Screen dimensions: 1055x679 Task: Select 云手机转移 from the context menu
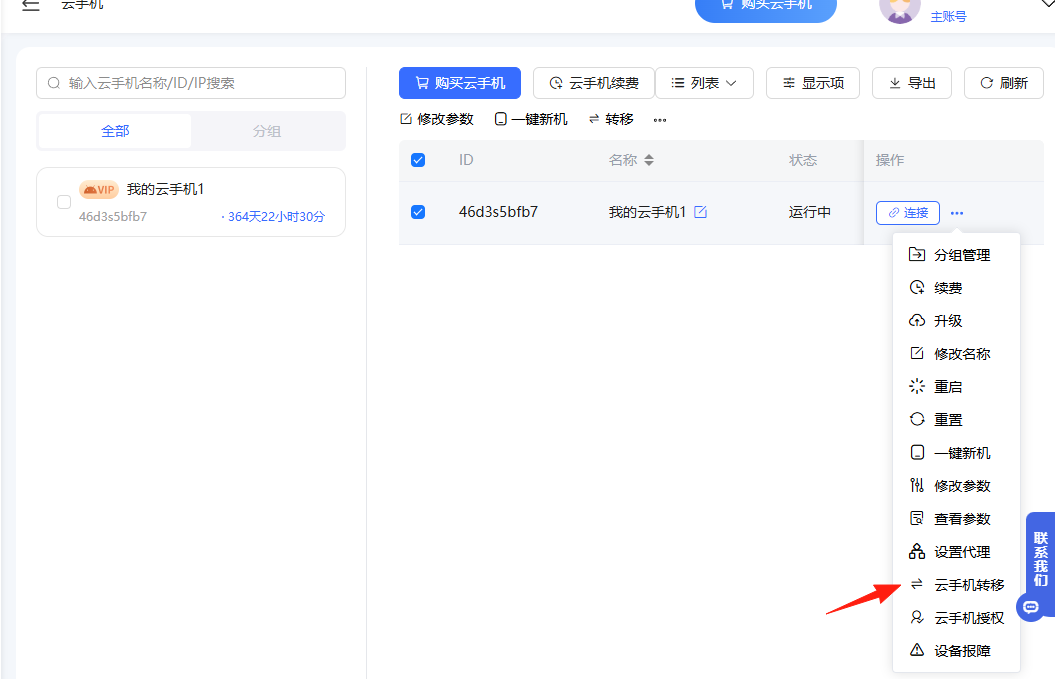pyautogui.click(x=968, y=585)
